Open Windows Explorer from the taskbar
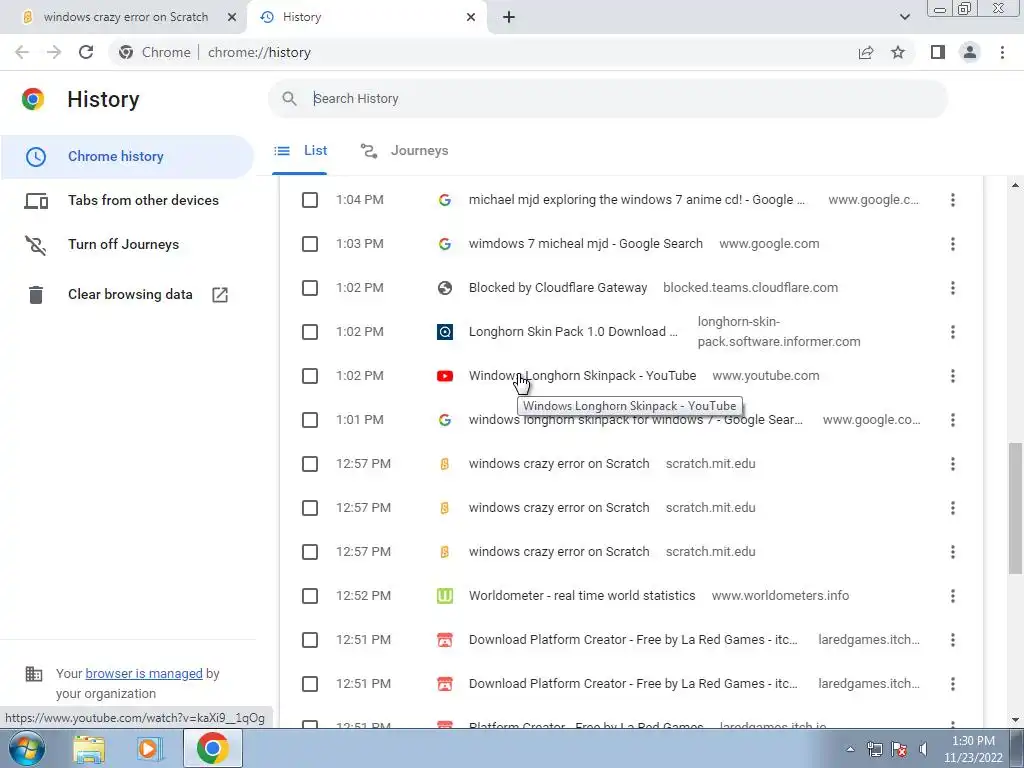The width and height of the screenshot is (1024, 768). pos(89,748)
